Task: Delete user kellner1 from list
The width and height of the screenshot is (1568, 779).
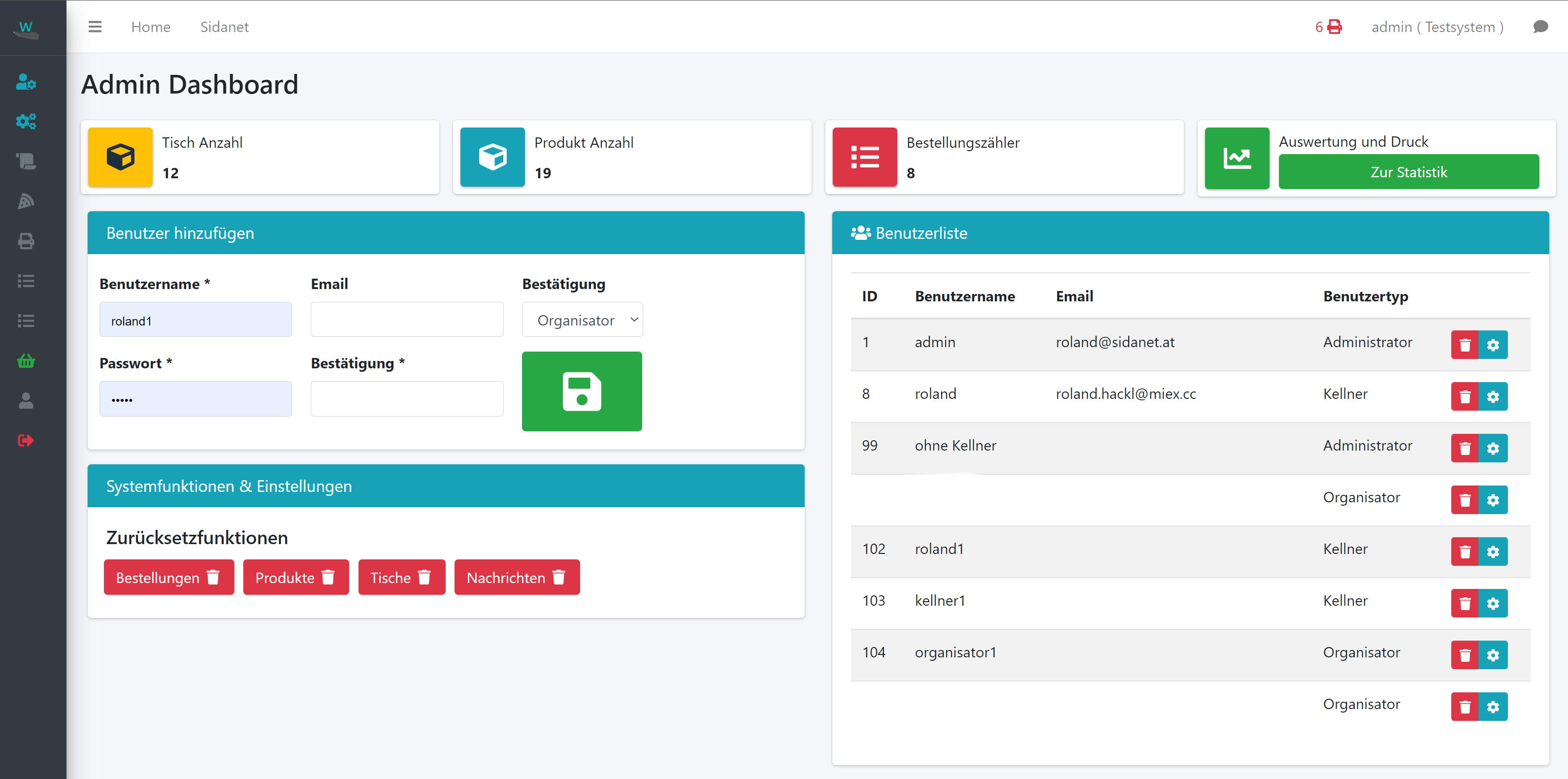Action: 1465,603
